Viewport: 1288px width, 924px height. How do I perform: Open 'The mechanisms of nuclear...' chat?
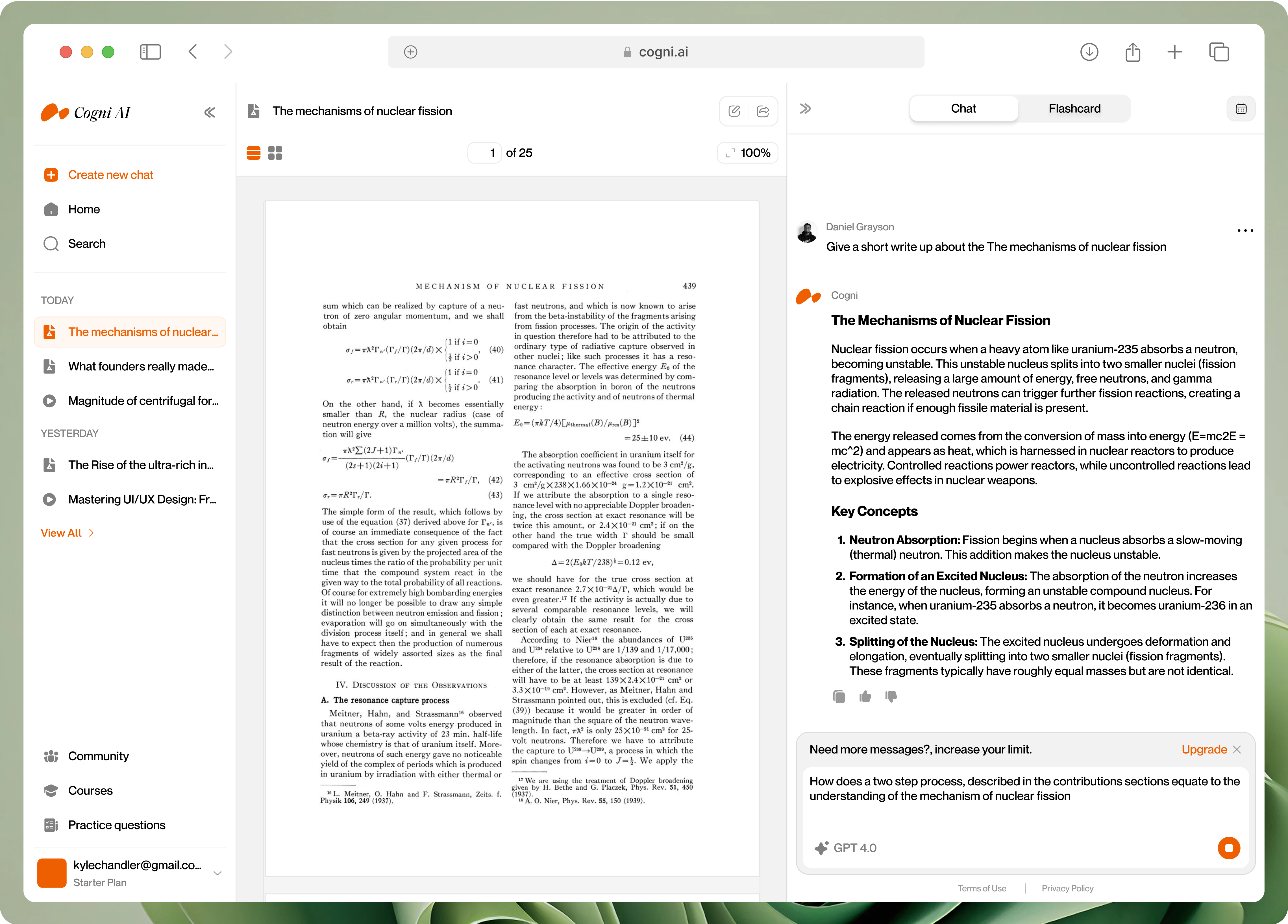pyautogui.click(x=130, y=332)
